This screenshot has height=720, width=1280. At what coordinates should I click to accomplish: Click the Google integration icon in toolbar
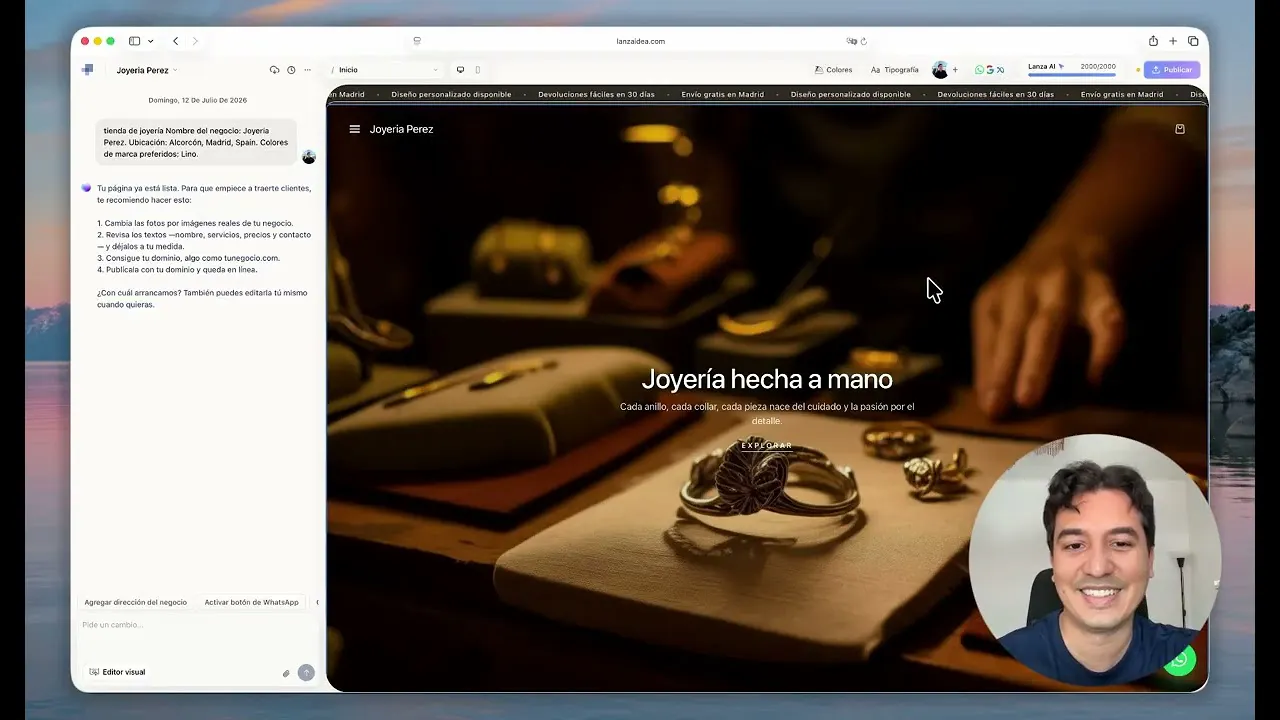click(x=990, y=70)
